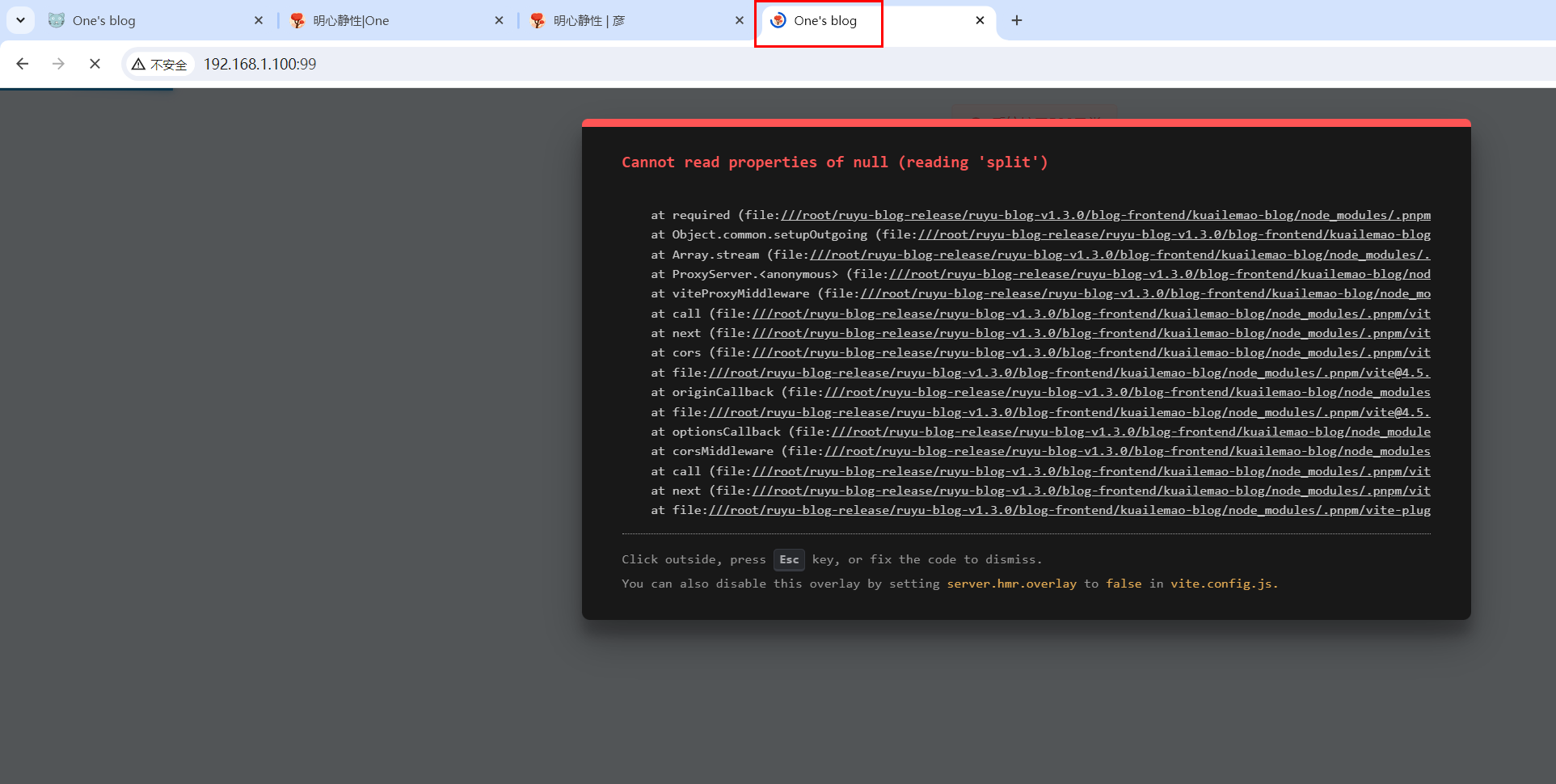This screenshot has width=1556, height=784.
Task: Open file link in 'at ProxyServer.<anonymous>' line
Action: (x=1160, y=274)
